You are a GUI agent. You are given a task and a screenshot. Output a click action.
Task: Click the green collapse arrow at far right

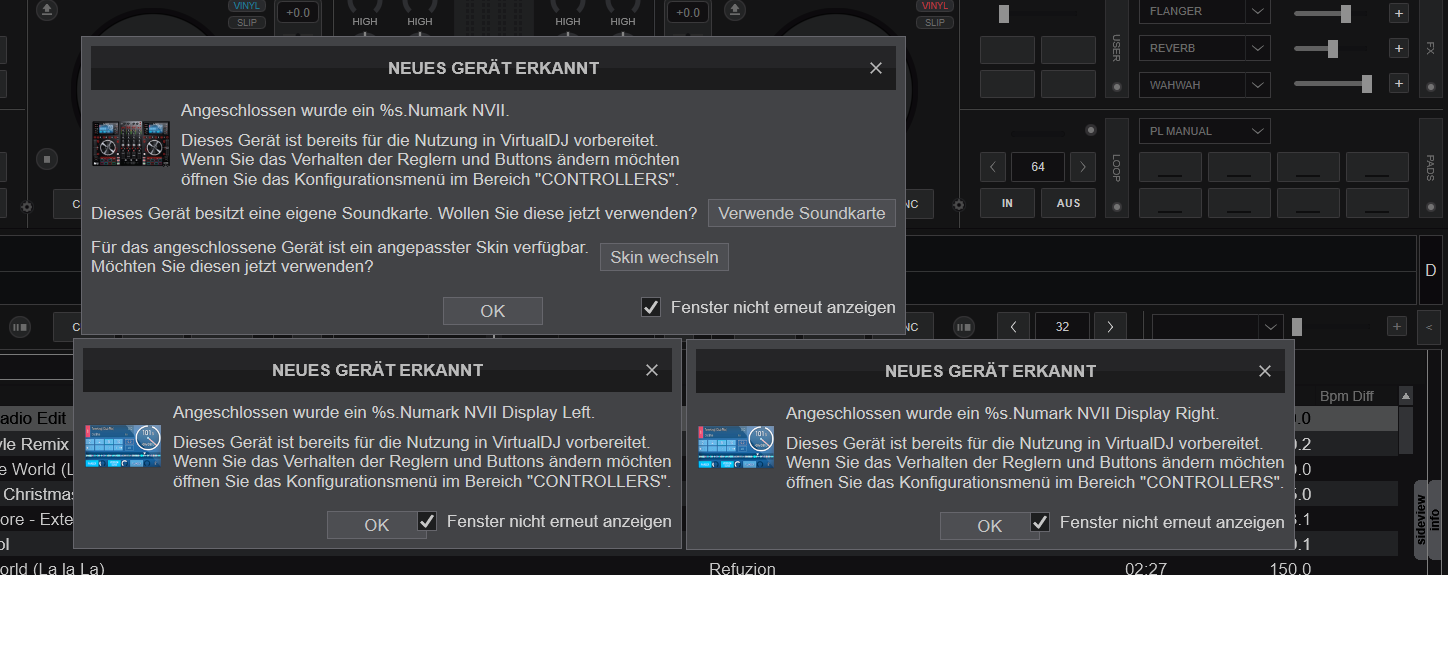click(1429, 326)
